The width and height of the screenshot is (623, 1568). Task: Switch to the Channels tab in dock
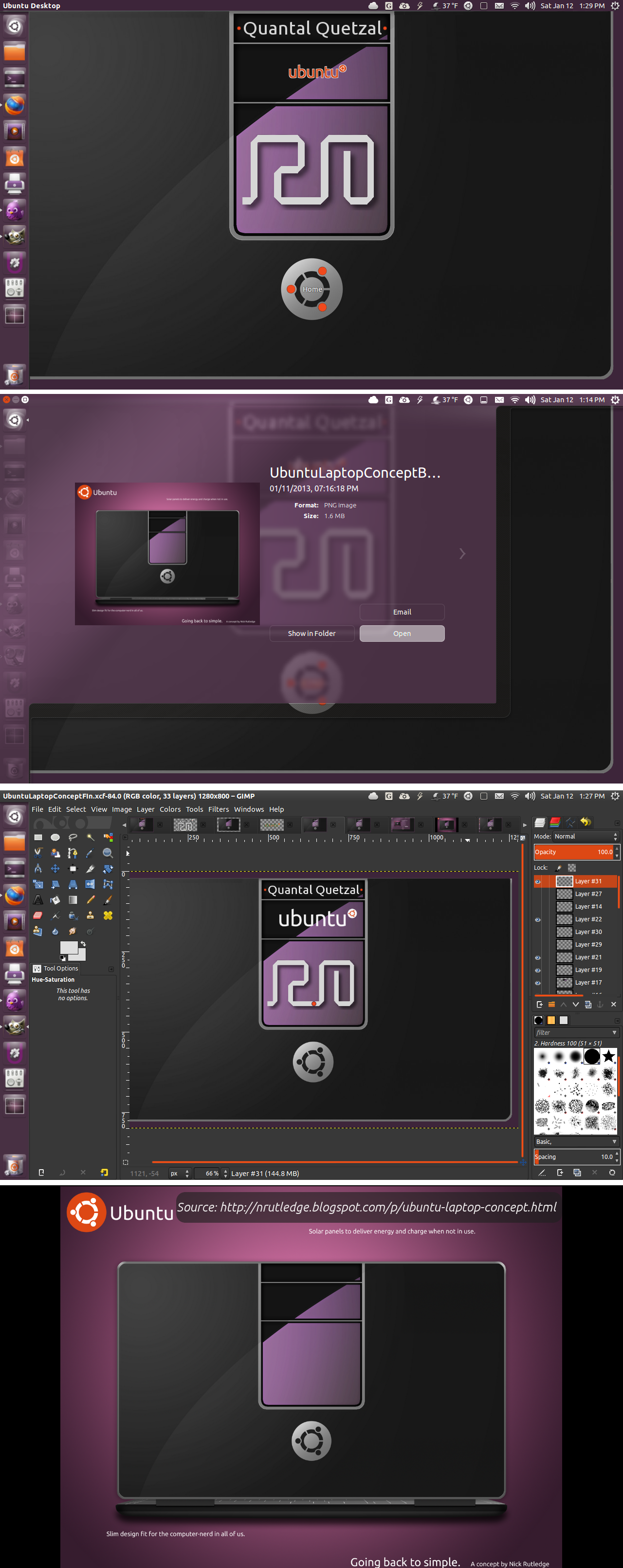pos(555,822)
